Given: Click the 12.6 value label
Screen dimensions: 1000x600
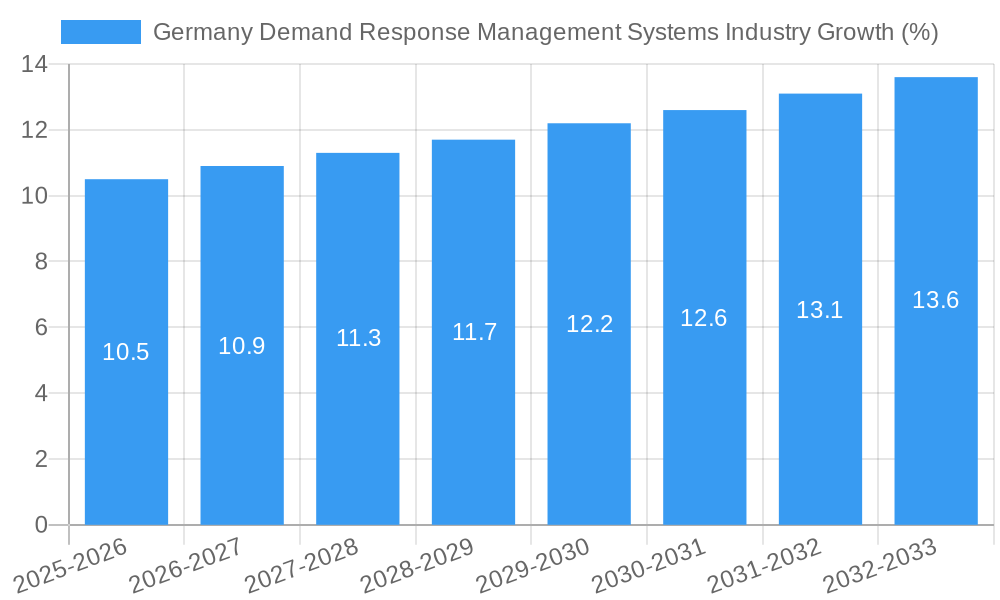Looking at the screenshot, I should pos(703,318).
